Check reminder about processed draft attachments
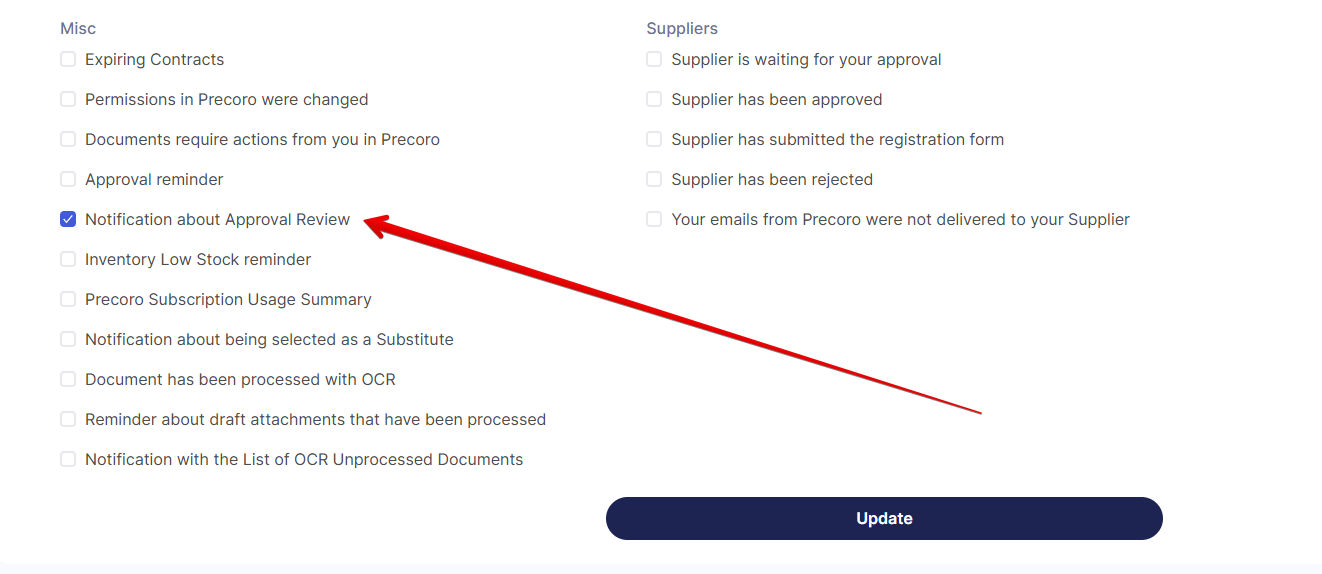Image resolution: width=1322 pixels, height=574 pixels. pyautogui.click(x=68, y=420)
